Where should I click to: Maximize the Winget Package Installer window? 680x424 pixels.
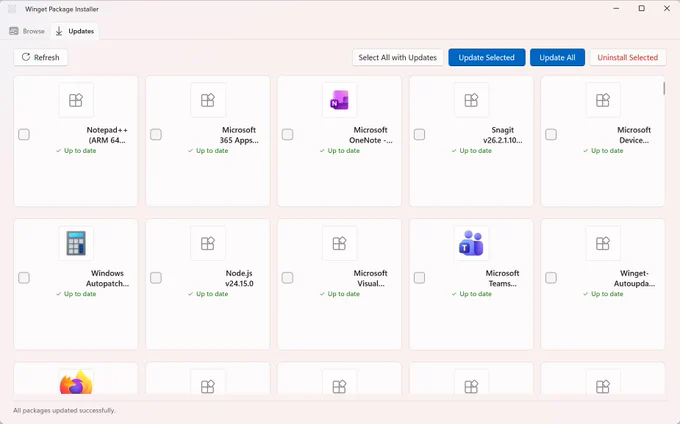[x=641, y=8]
